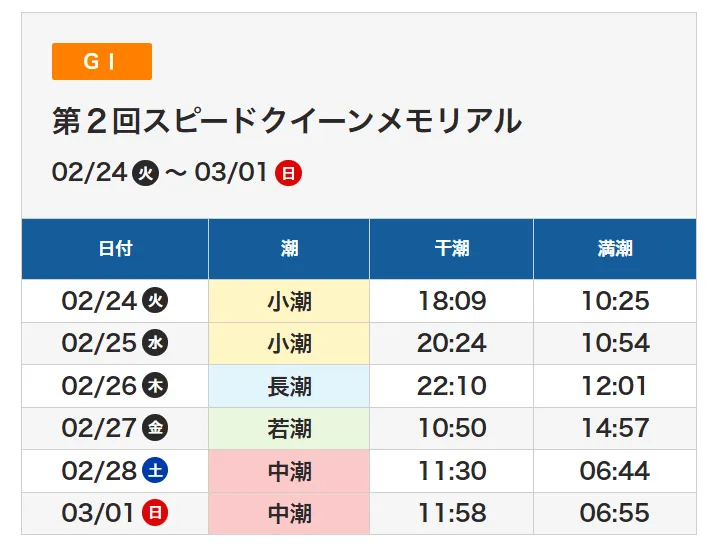Click the 干潮 column header
The width and height of the screenshot is (715, 547).
click(451, 248)
